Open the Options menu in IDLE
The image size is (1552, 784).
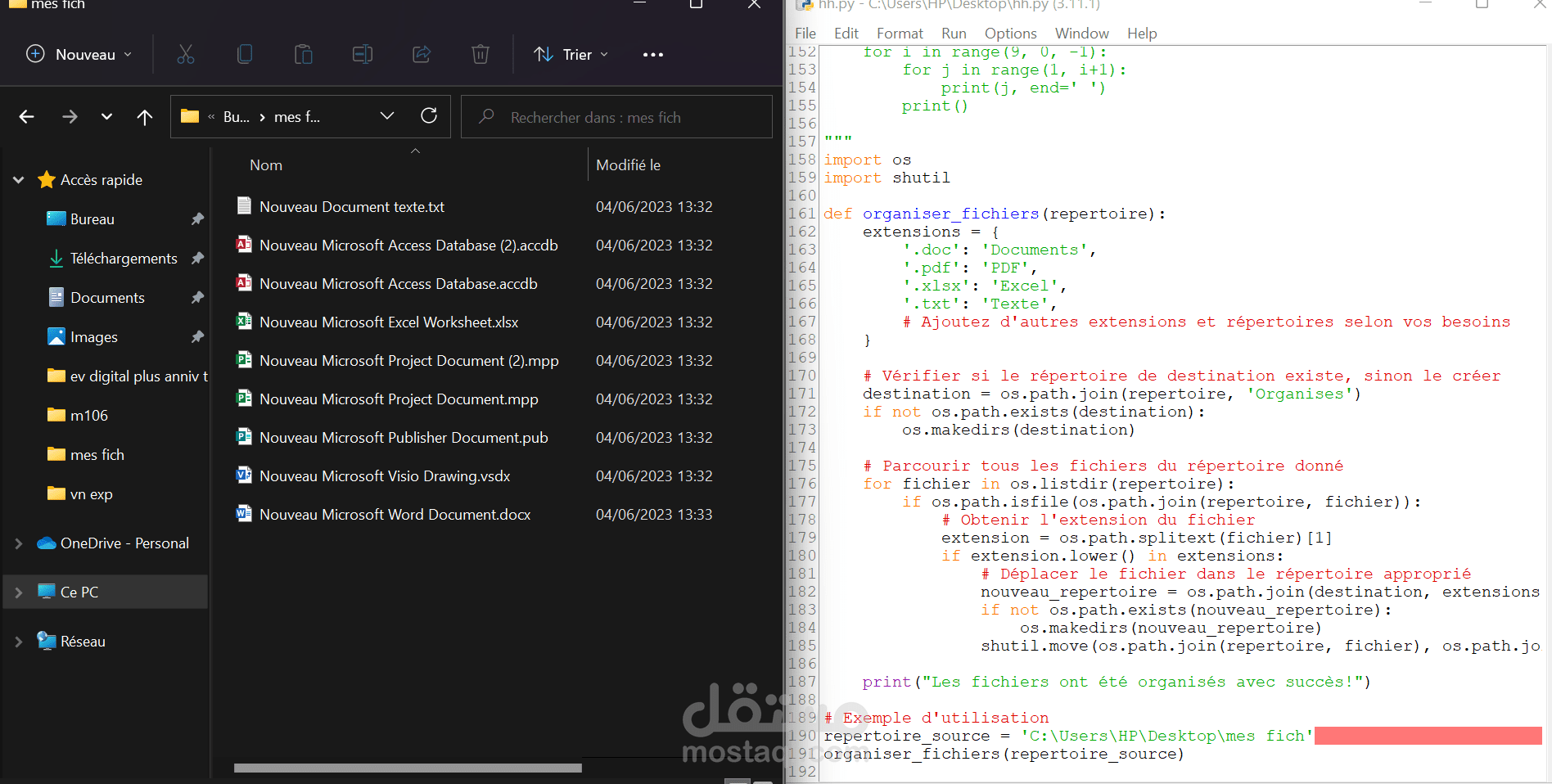(x=1010, y=34)
